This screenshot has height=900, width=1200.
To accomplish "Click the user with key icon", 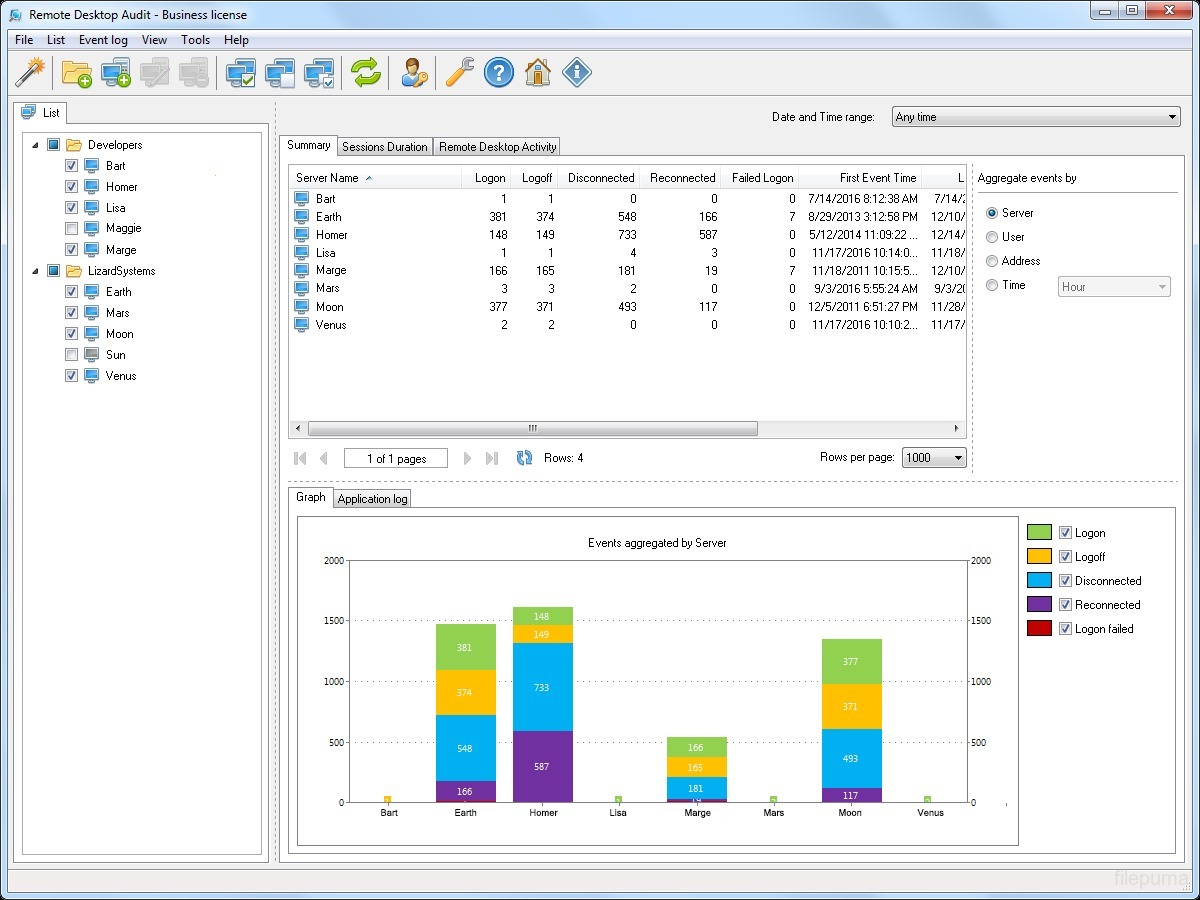I will point(414,73).
